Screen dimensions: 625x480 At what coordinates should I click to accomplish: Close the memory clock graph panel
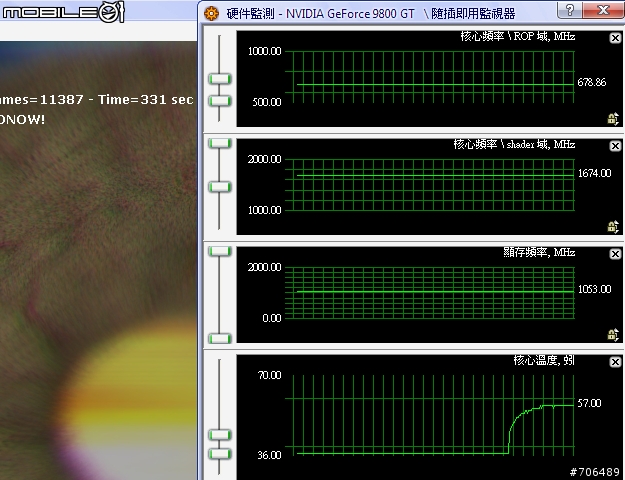[x=615, y=254]
